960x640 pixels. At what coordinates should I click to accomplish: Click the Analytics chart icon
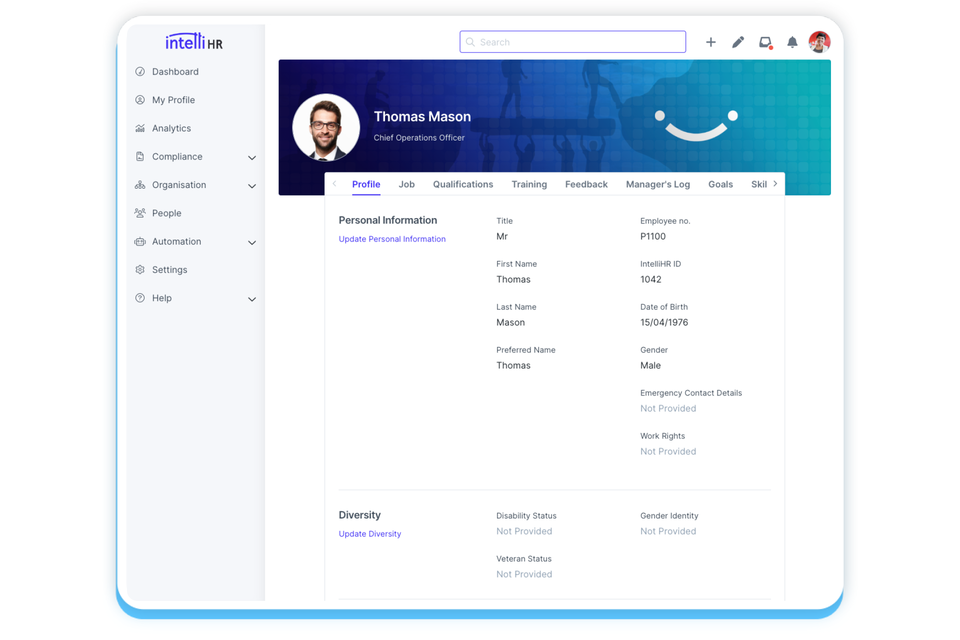pyautogui.click(x=140, y=128)
